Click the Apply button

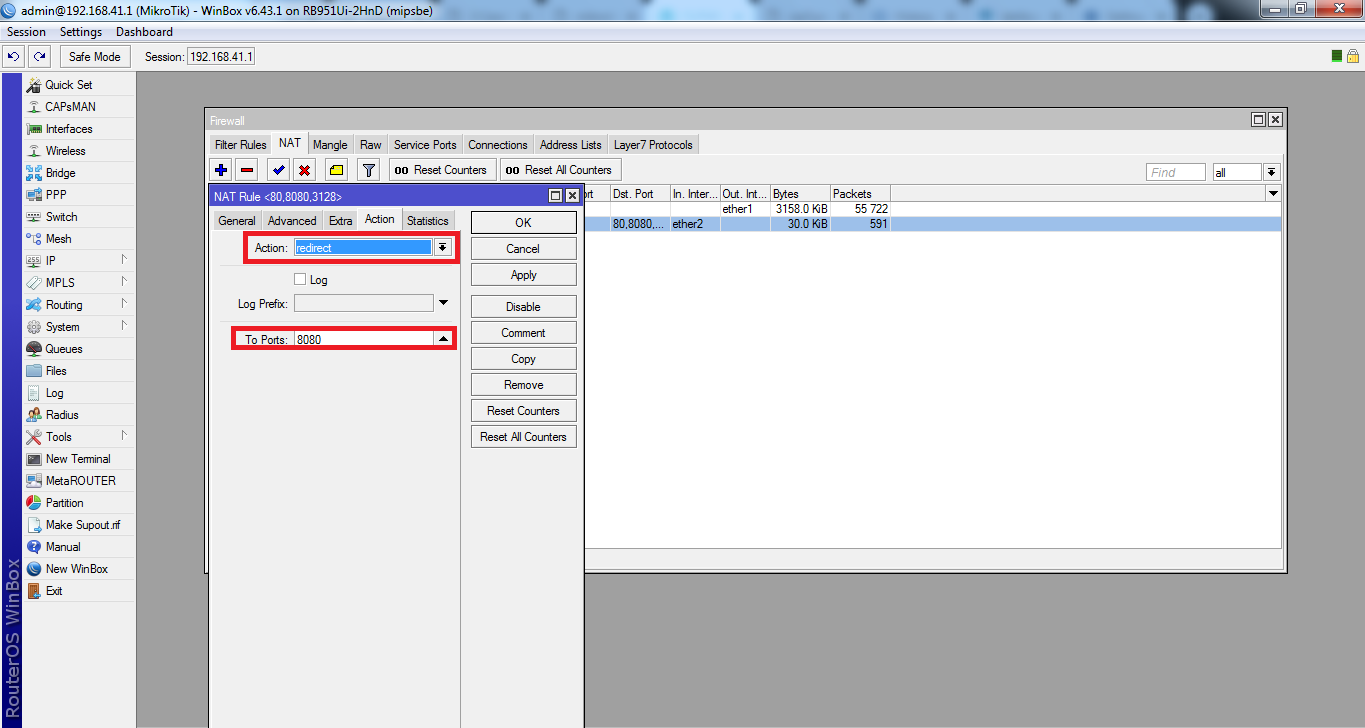coord(524,275)
